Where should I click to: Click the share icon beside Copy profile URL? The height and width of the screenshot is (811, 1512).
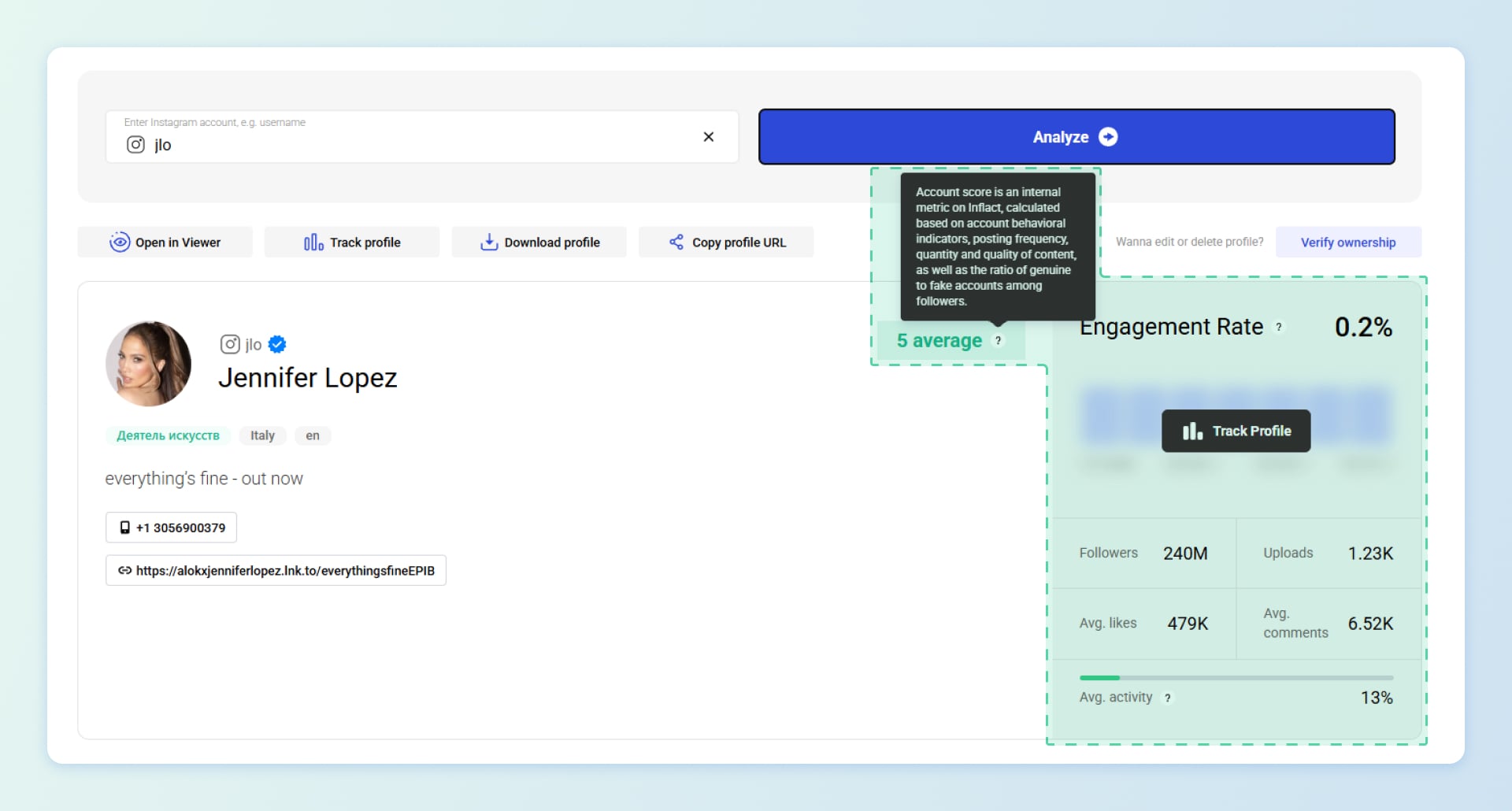coord(676,242)
